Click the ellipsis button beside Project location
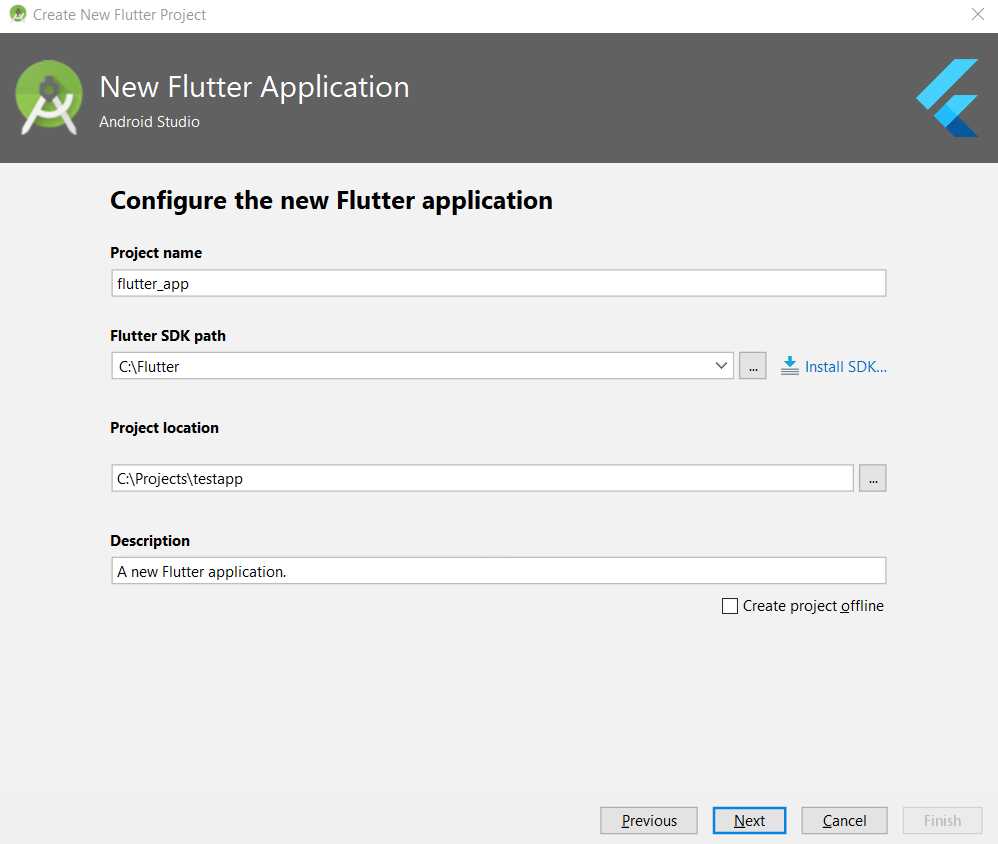998x844 pixels. [872, 478]
